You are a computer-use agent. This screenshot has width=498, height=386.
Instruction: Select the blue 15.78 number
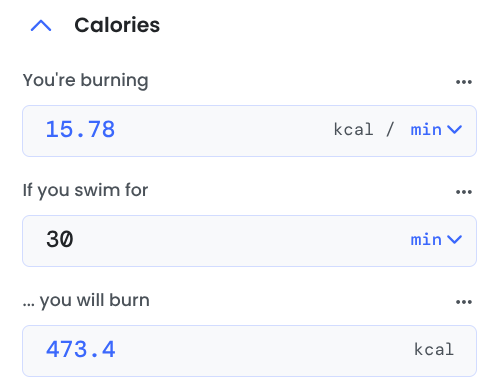coord(80,129)
